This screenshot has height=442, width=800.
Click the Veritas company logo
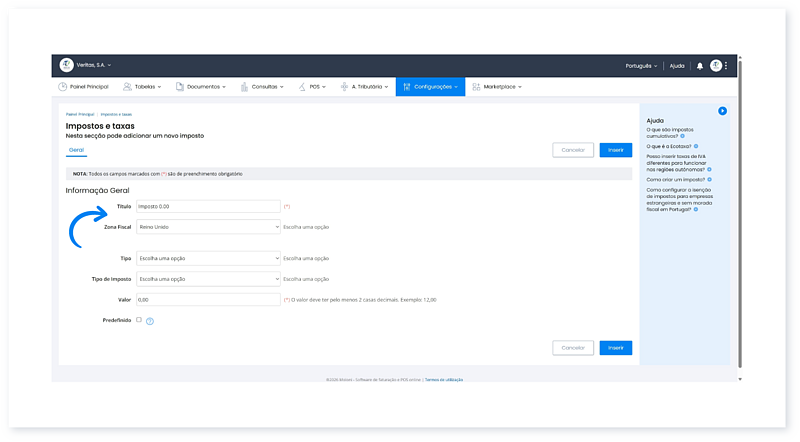click(x=67, y=65)
